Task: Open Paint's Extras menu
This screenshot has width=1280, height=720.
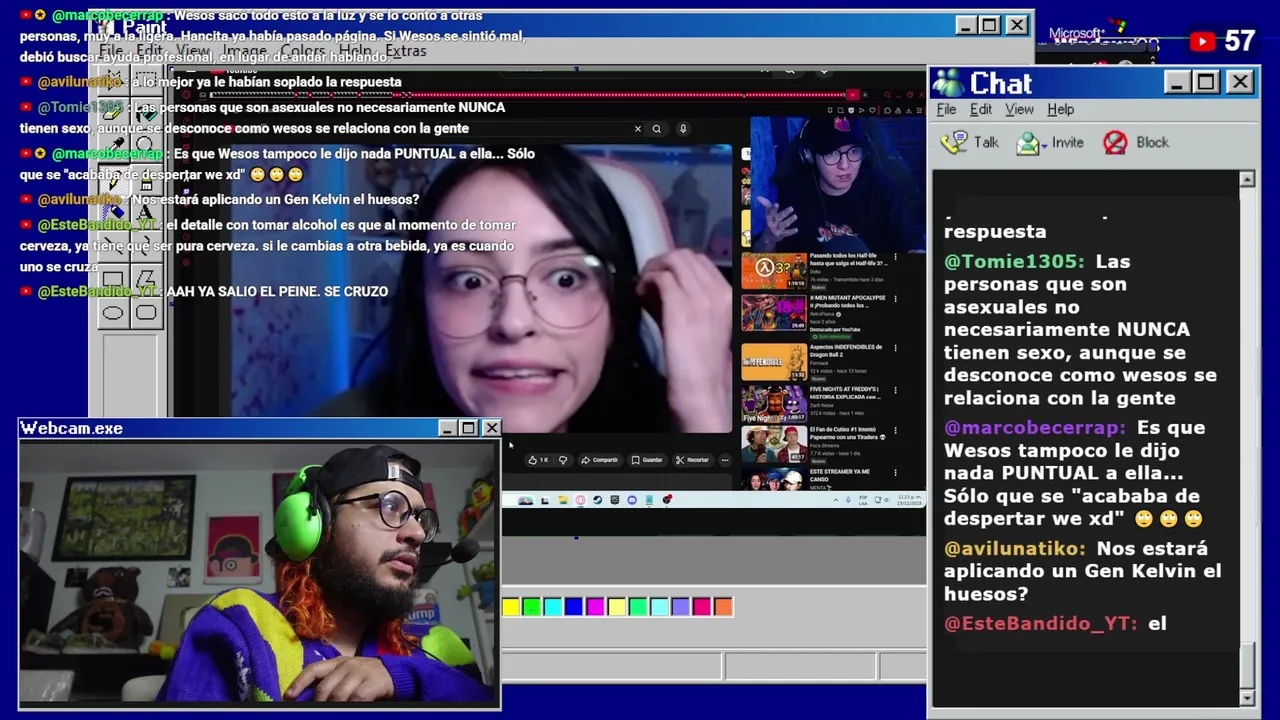Action: click(x=406, y=50)
